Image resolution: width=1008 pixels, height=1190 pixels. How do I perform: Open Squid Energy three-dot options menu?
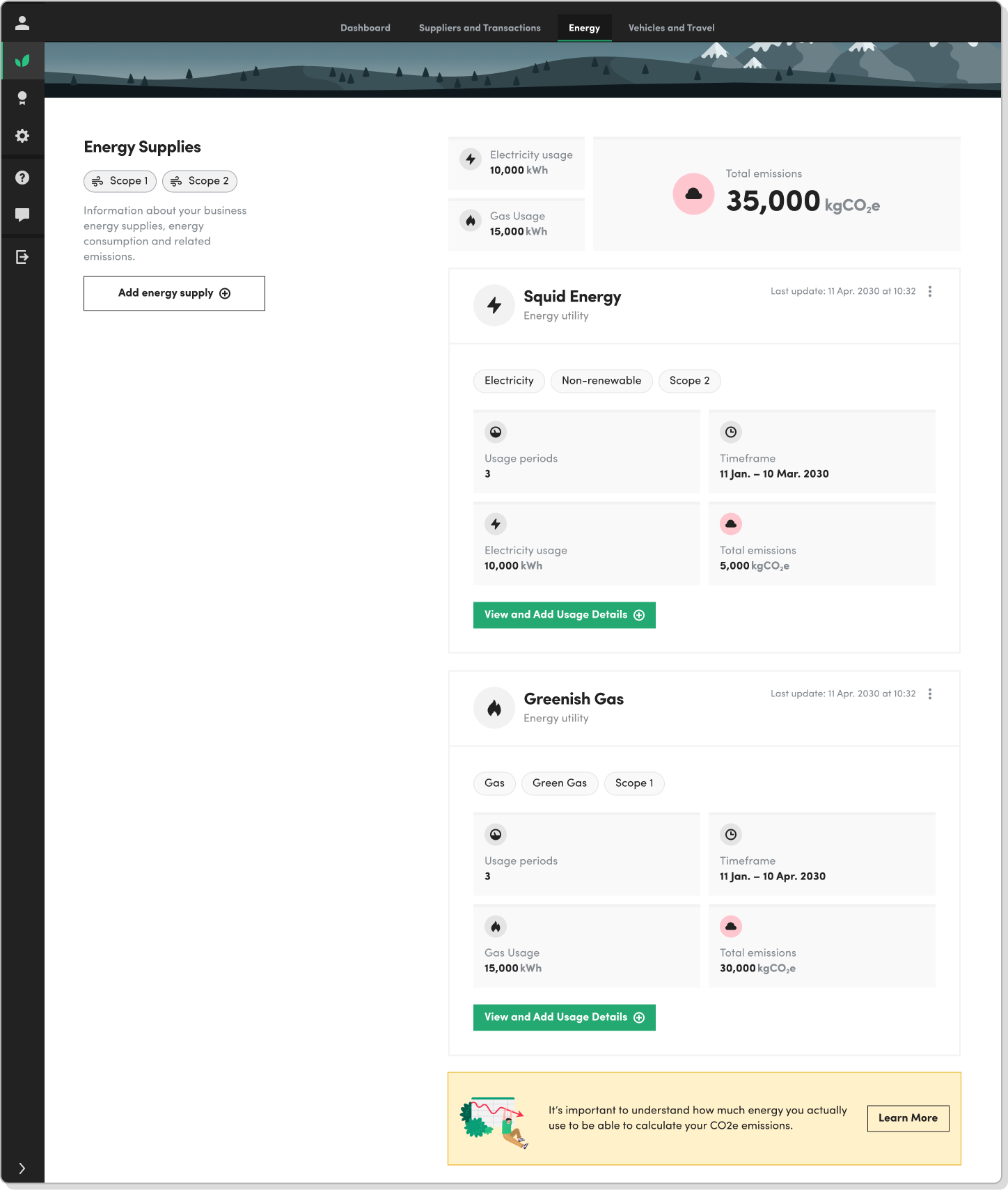930,292
